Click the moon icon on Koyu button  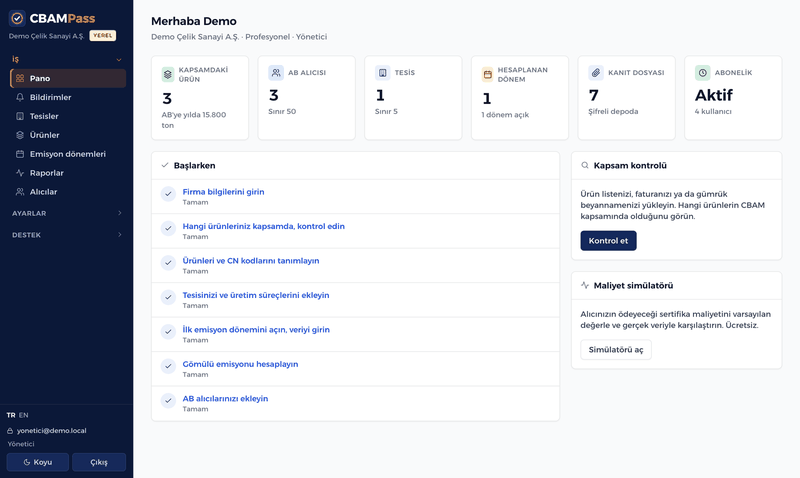coord(27,462)
